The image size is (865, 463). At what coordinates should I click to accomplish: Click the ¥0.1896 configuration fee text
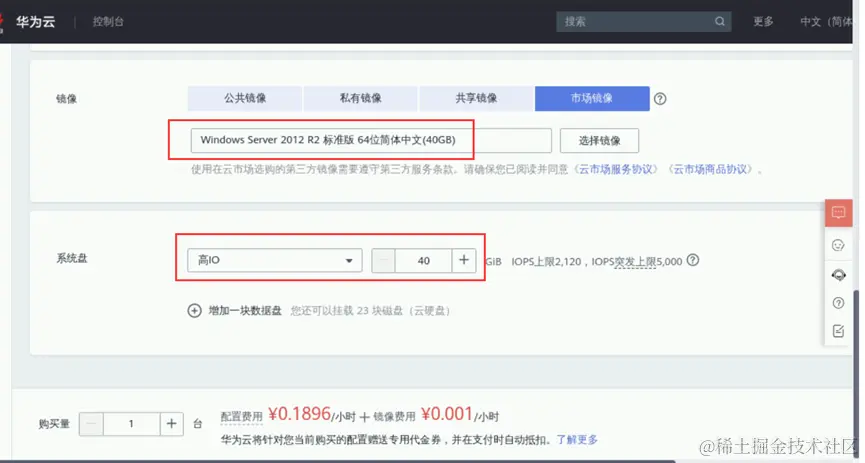(x=299, y=414)
